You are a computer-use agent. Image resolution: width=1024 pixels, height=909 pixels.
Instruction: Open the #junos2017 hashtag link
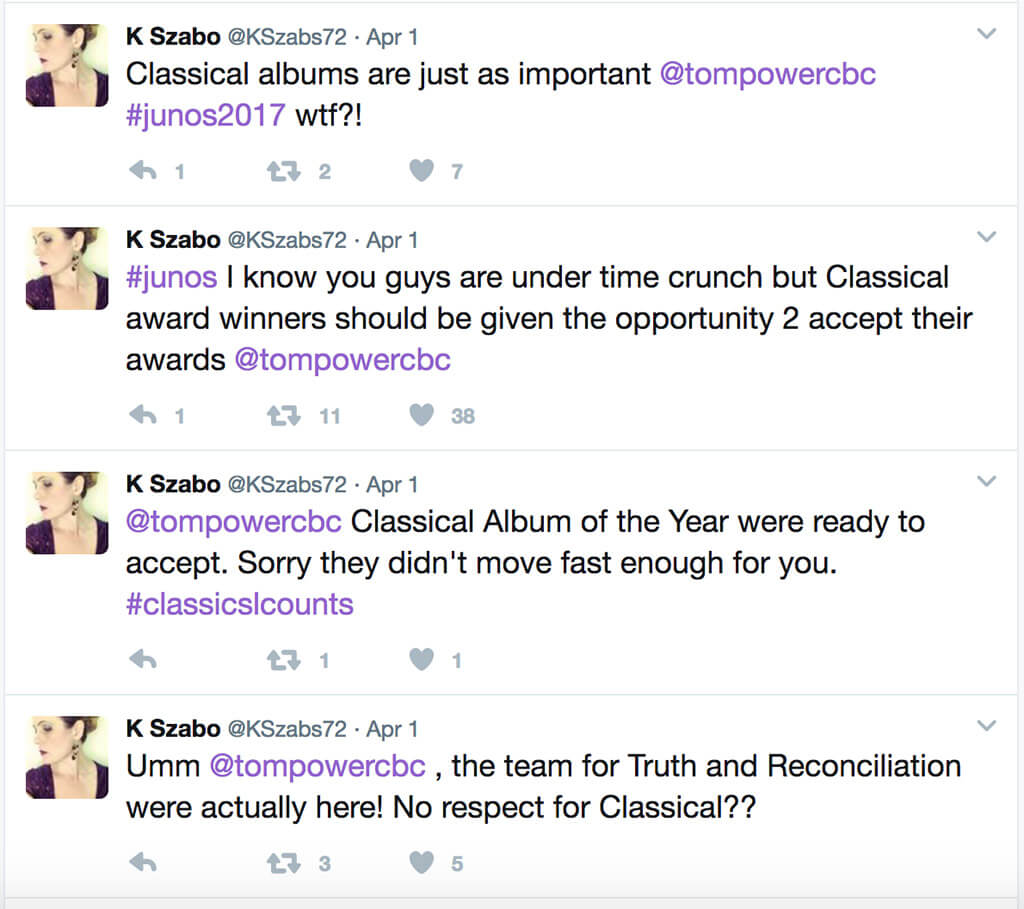[205, 116]
